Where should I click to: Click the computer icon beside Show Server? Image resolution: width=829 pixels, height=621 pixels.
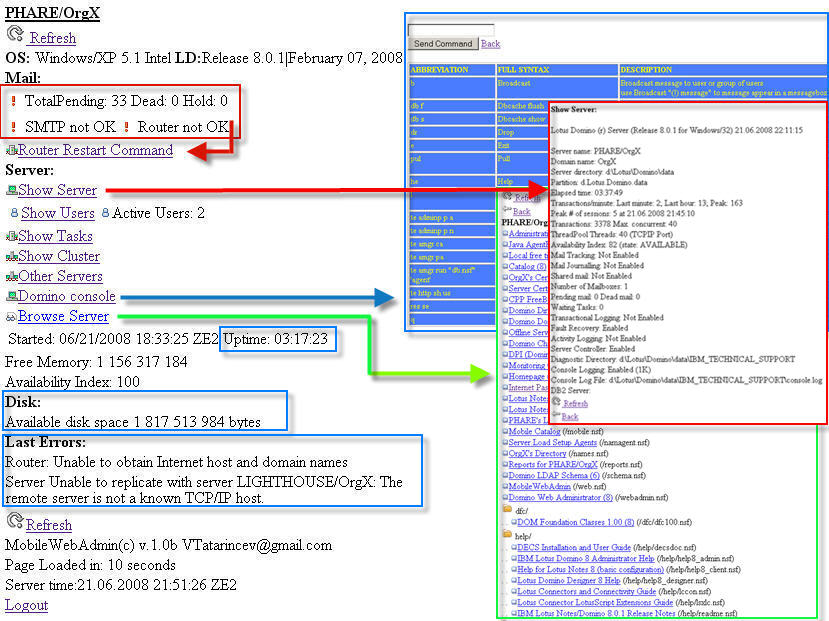(x=12, y=190)
